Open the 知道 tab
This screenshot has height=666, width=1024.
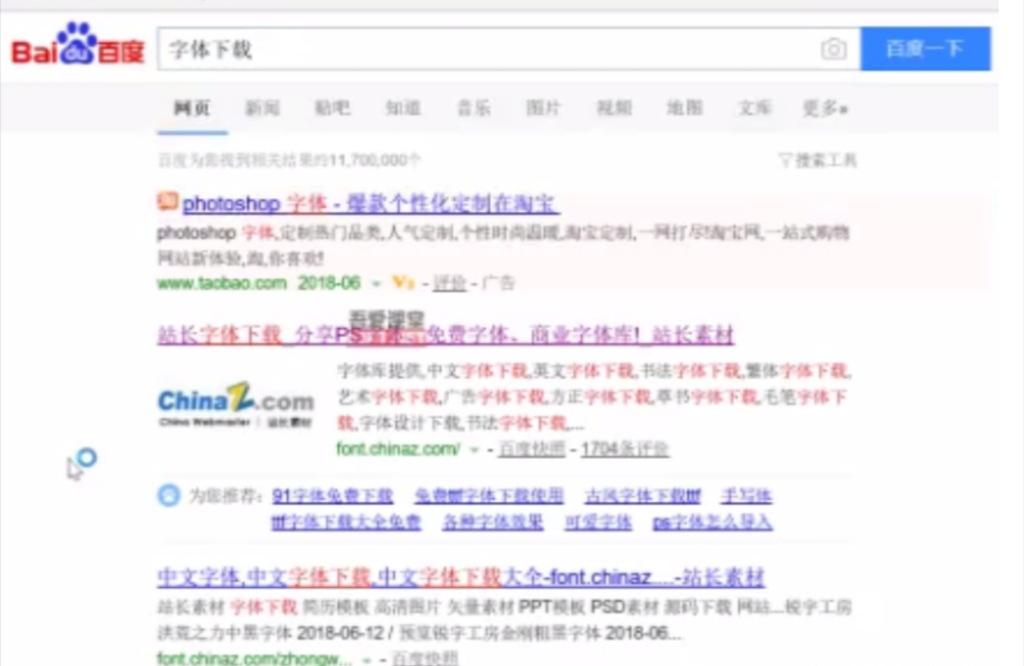pyautogui.click(x=403, y=108)
